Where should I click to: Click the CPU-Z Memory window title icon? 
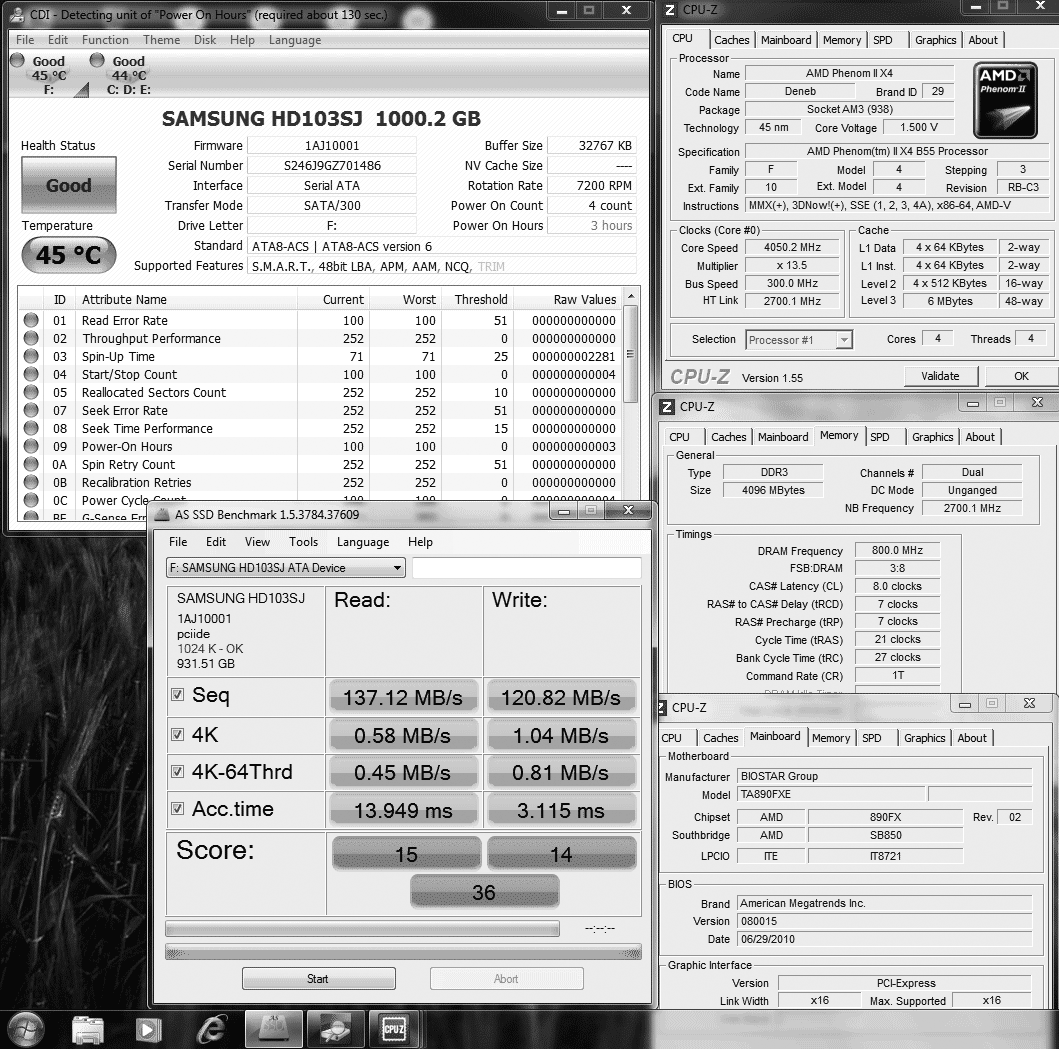click(667, 406)
